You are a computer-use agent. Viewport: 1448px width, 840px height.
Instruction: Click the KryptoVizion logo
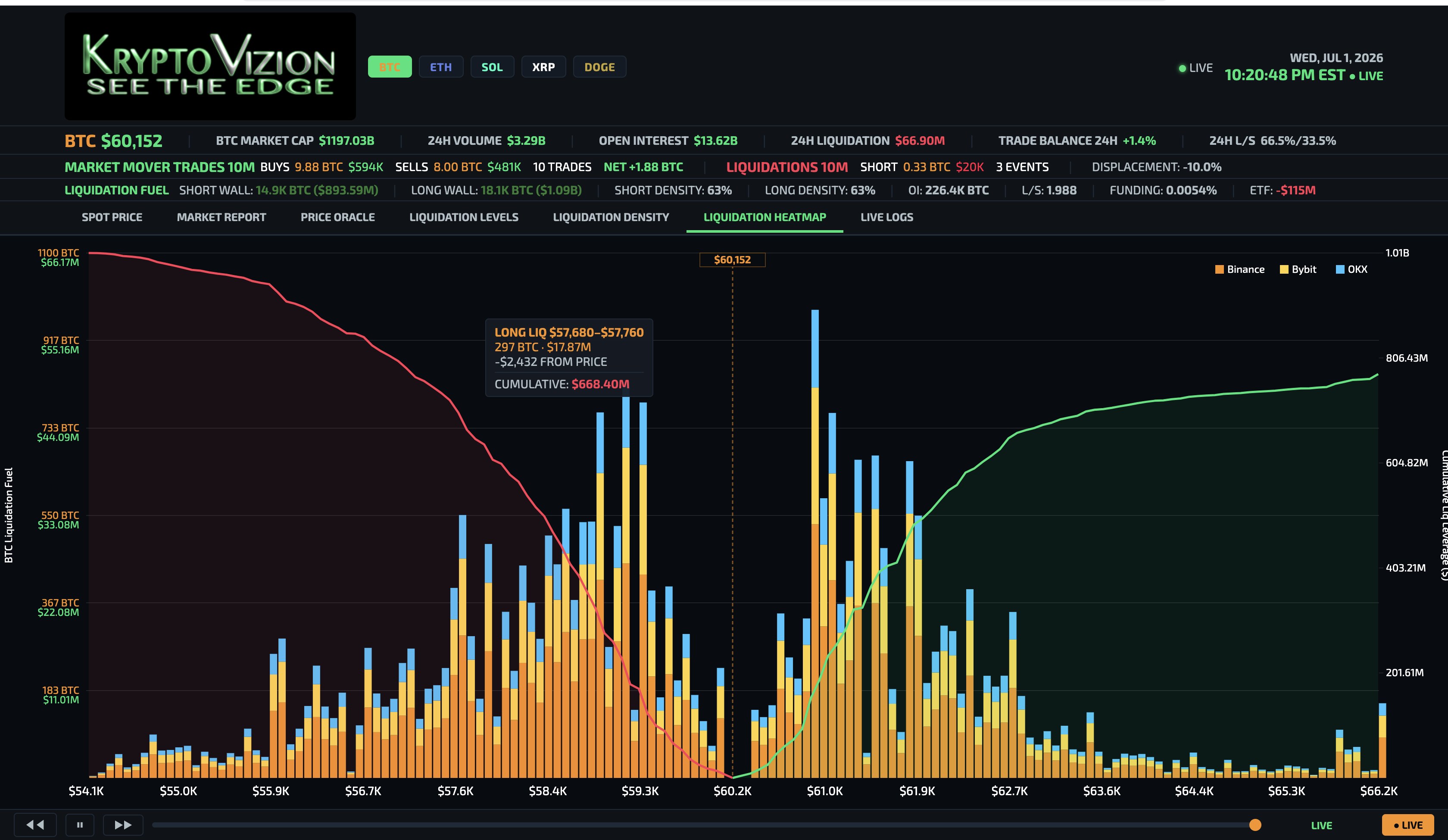tap(210, 66)
